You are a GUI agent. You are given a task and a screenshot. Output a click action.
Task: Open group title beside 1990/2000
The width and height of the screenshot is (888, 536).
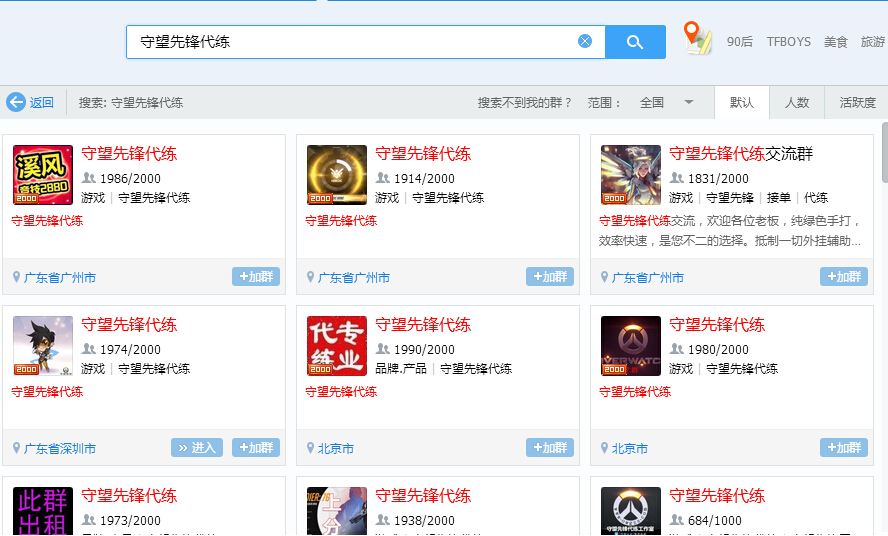[423, 325]
